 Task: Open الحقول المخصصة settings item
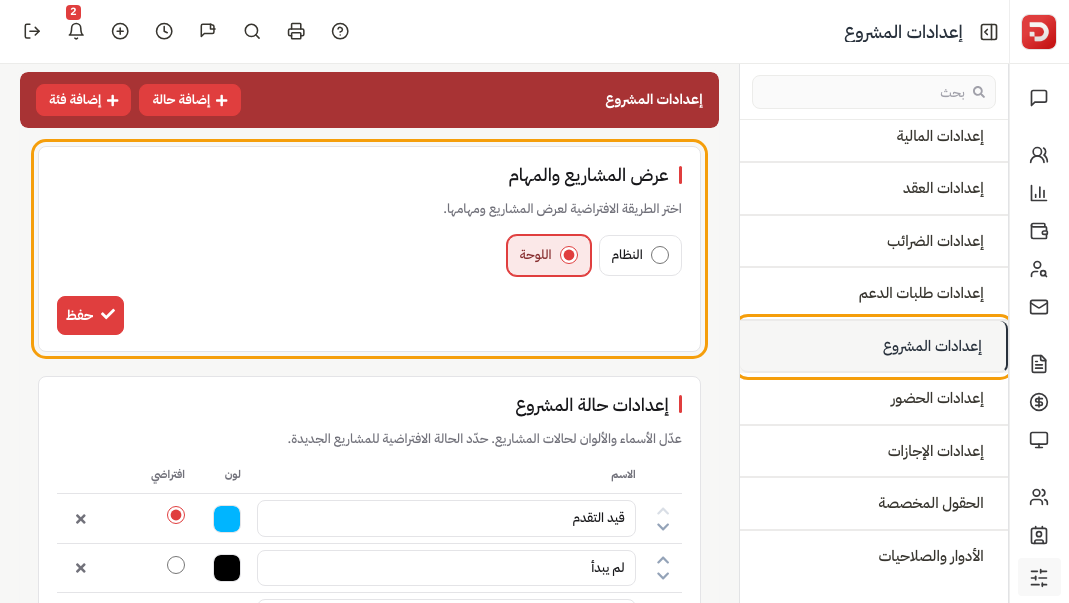[x=873, y=503]
